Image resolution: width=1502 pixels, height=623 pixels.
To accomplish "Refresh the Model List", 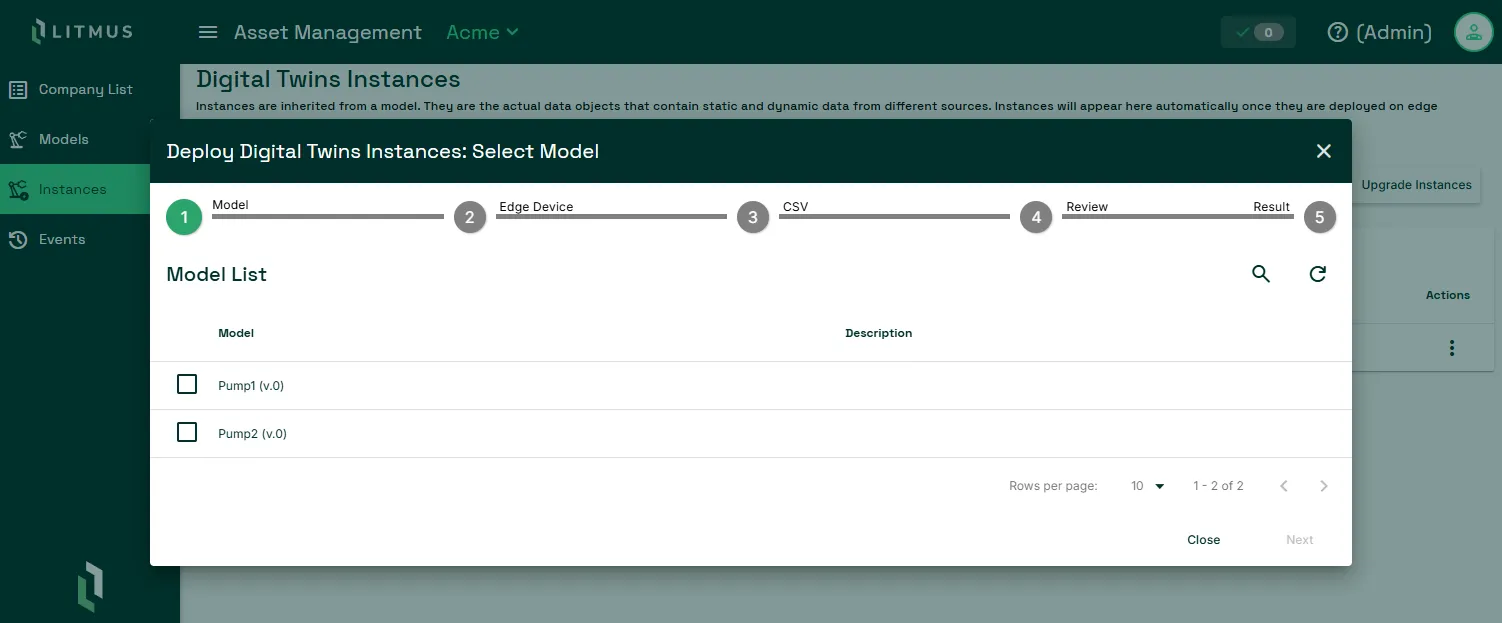I will 1318,274.
